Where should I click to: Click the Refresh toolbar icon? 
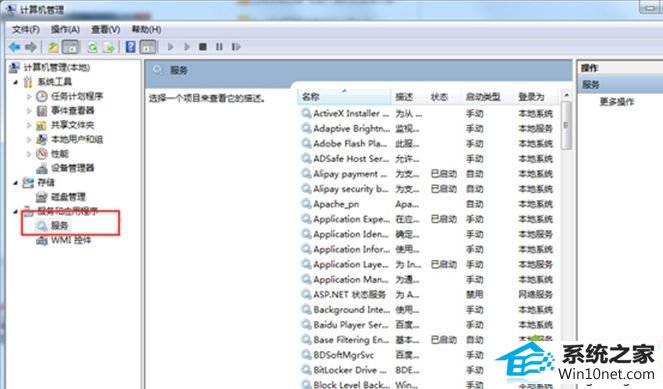92,47
